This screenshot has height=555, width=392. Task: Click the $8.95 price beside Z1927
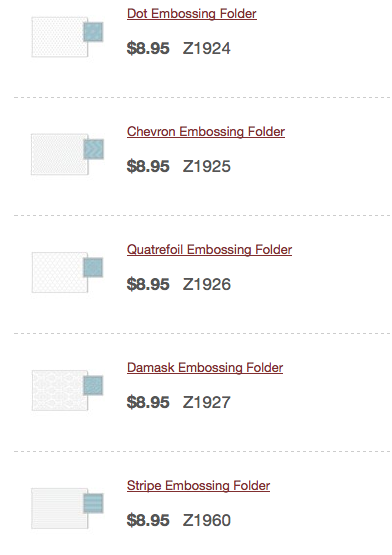click(x=148, y=402)
